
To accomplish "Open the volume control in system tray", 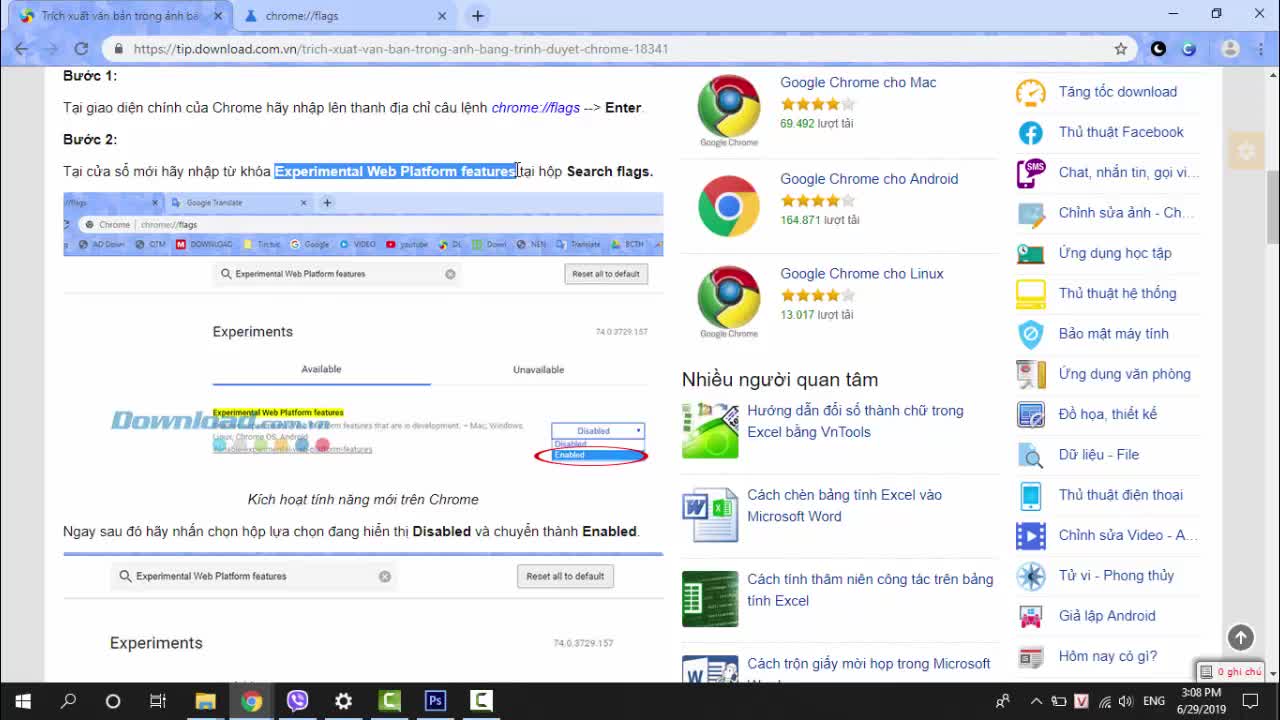I will pyautogui.click(x=1125, y=701).
